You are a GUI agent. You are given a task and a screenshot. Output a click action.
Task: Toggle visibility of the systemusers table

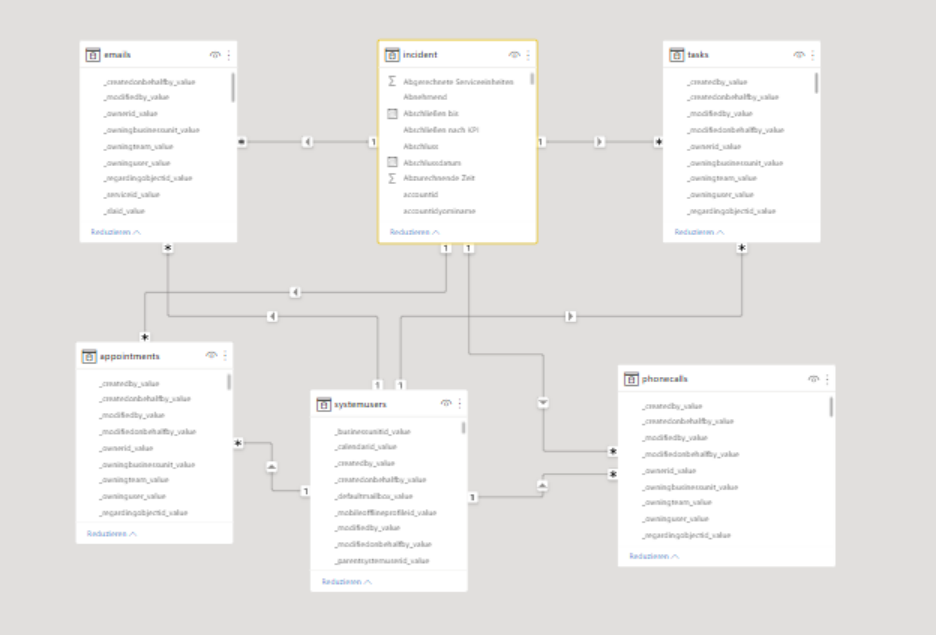(x=446, y=404)
